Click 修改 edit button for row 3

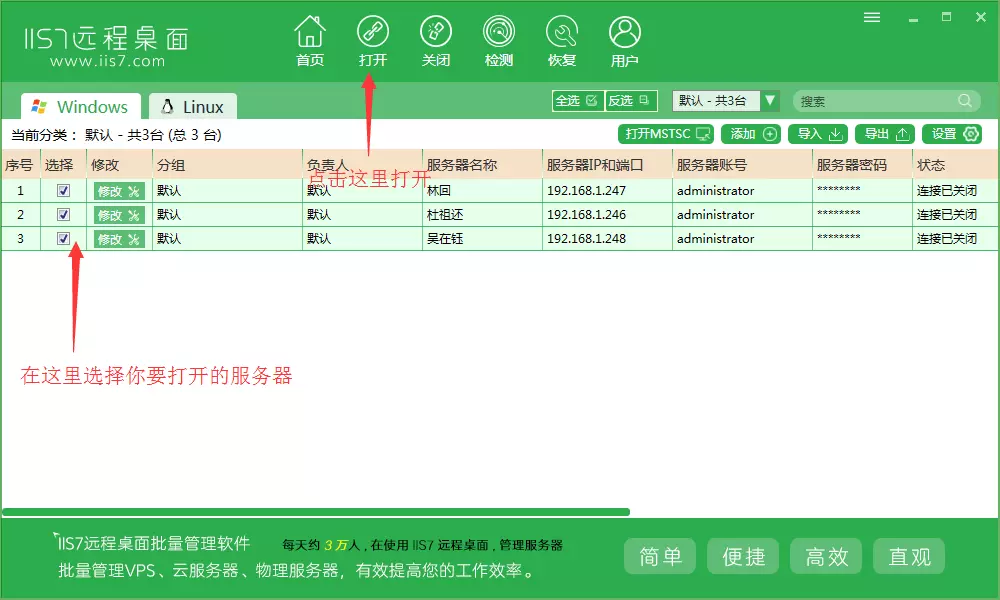point(119,239)
